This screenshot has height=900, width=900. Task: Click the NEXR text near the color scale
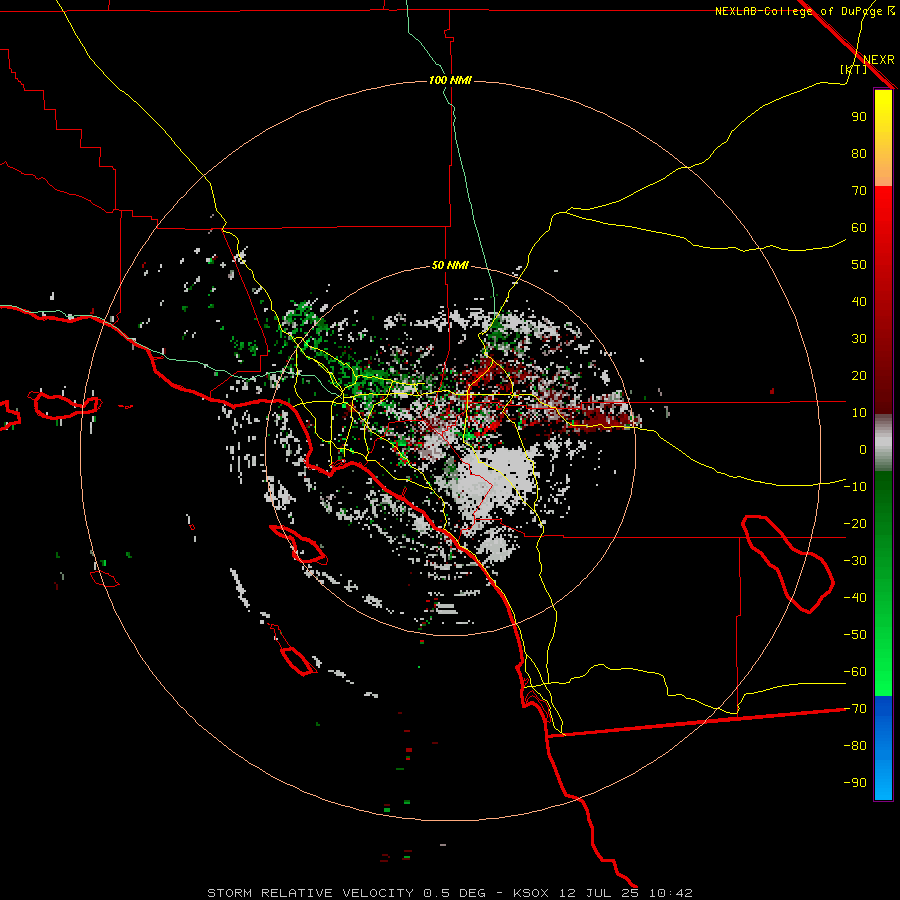pos(878,60)
